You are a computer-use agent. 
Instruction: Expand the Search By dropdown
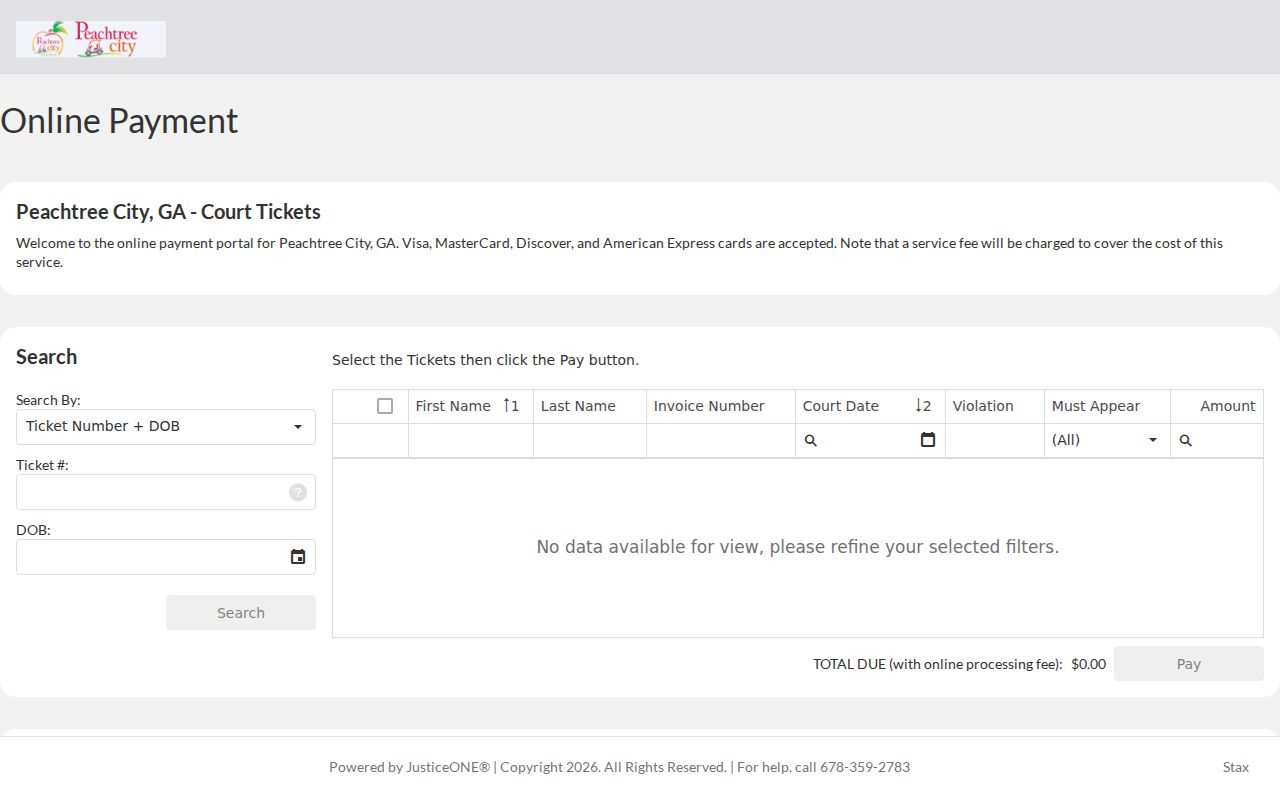166,427
